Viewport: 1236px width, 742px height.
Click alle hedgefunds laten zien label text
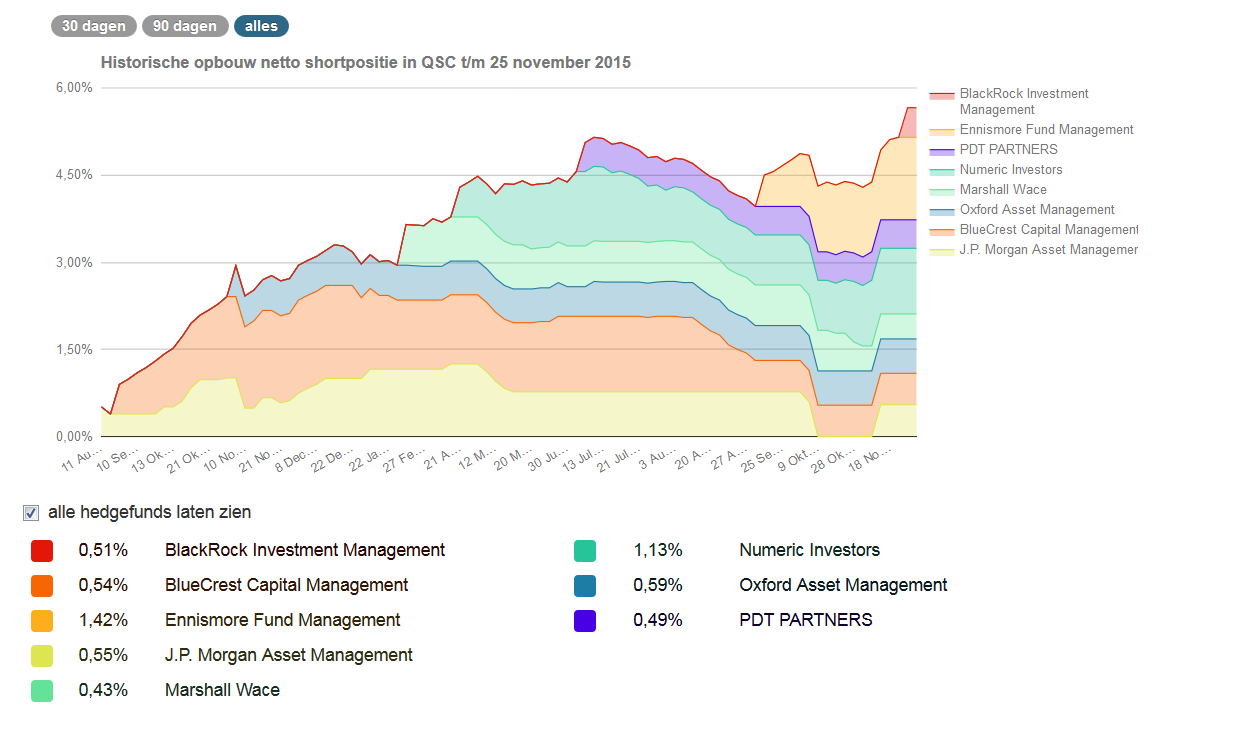coord(150,512)
